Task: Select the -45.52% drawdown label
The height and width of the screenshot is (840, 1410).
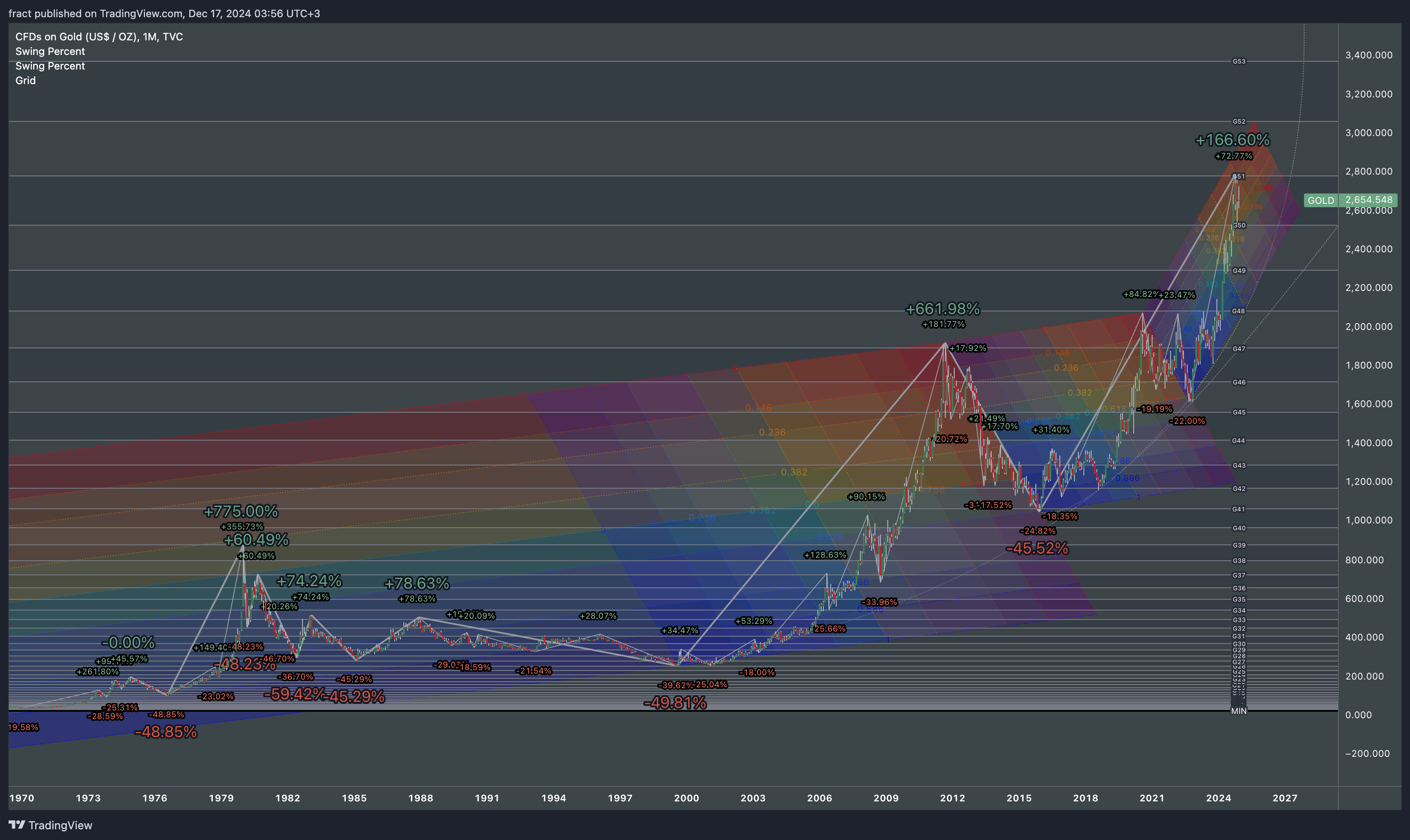Action: 1037,547
